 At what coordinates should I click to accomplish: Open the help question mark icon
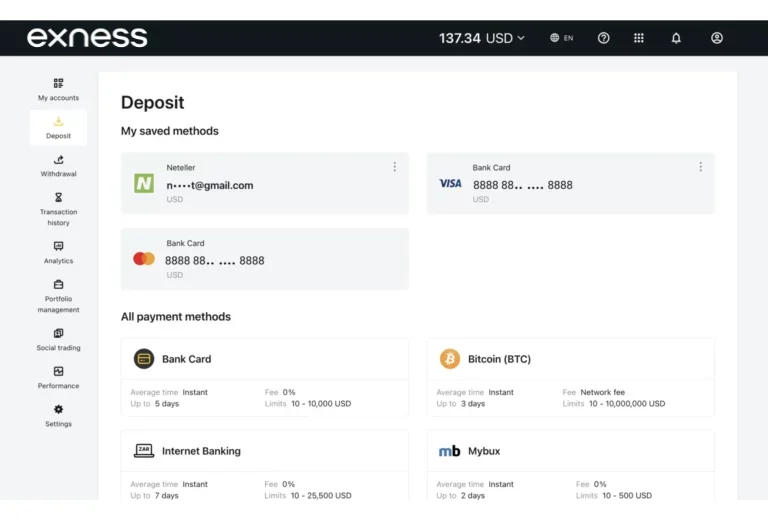603,38
